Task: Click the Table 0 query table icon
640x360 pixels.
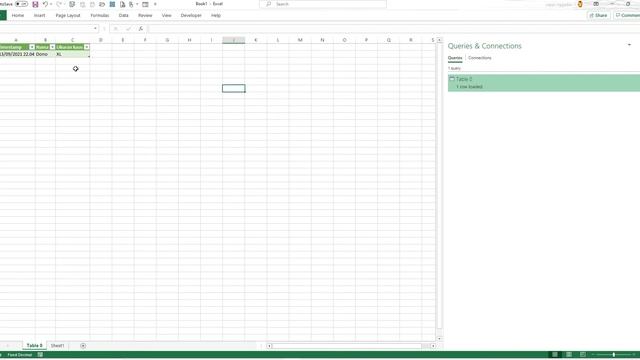Action: pos(452,79)
